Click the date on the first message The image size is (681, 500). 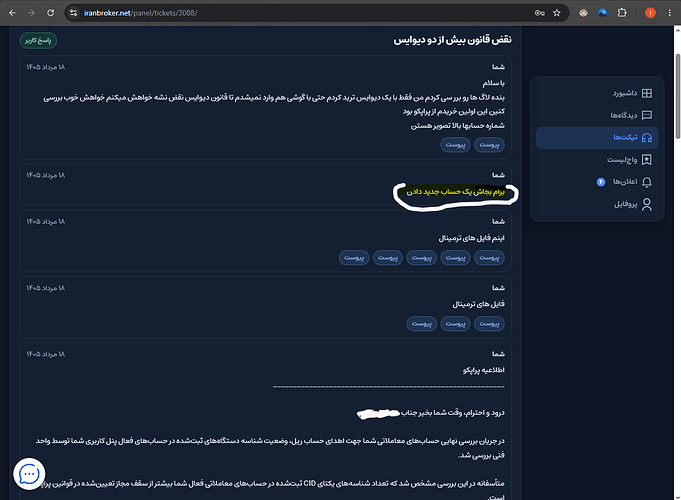coord(46,67)
